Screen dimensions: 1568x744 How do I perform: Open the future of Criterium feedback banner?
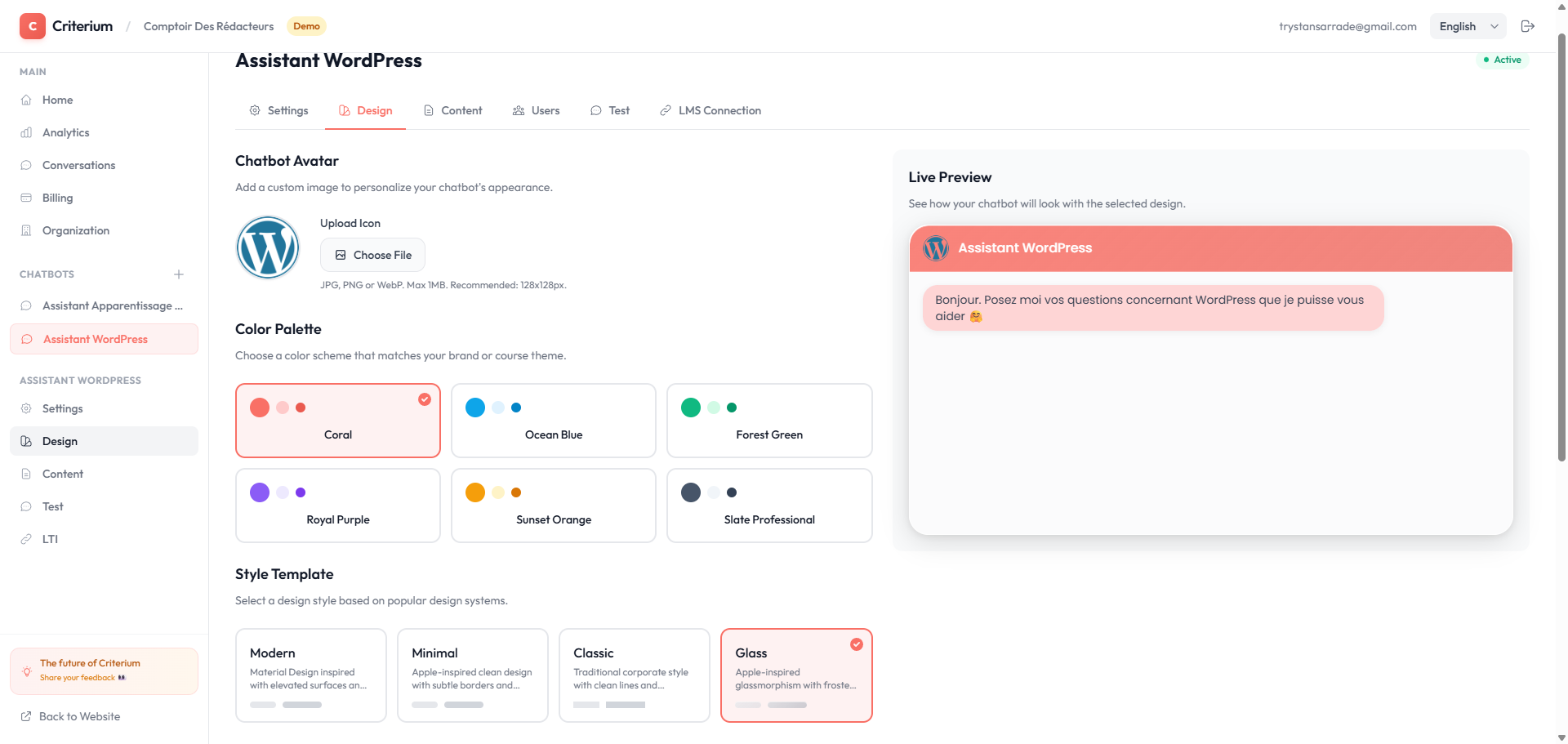click(104, 670)
